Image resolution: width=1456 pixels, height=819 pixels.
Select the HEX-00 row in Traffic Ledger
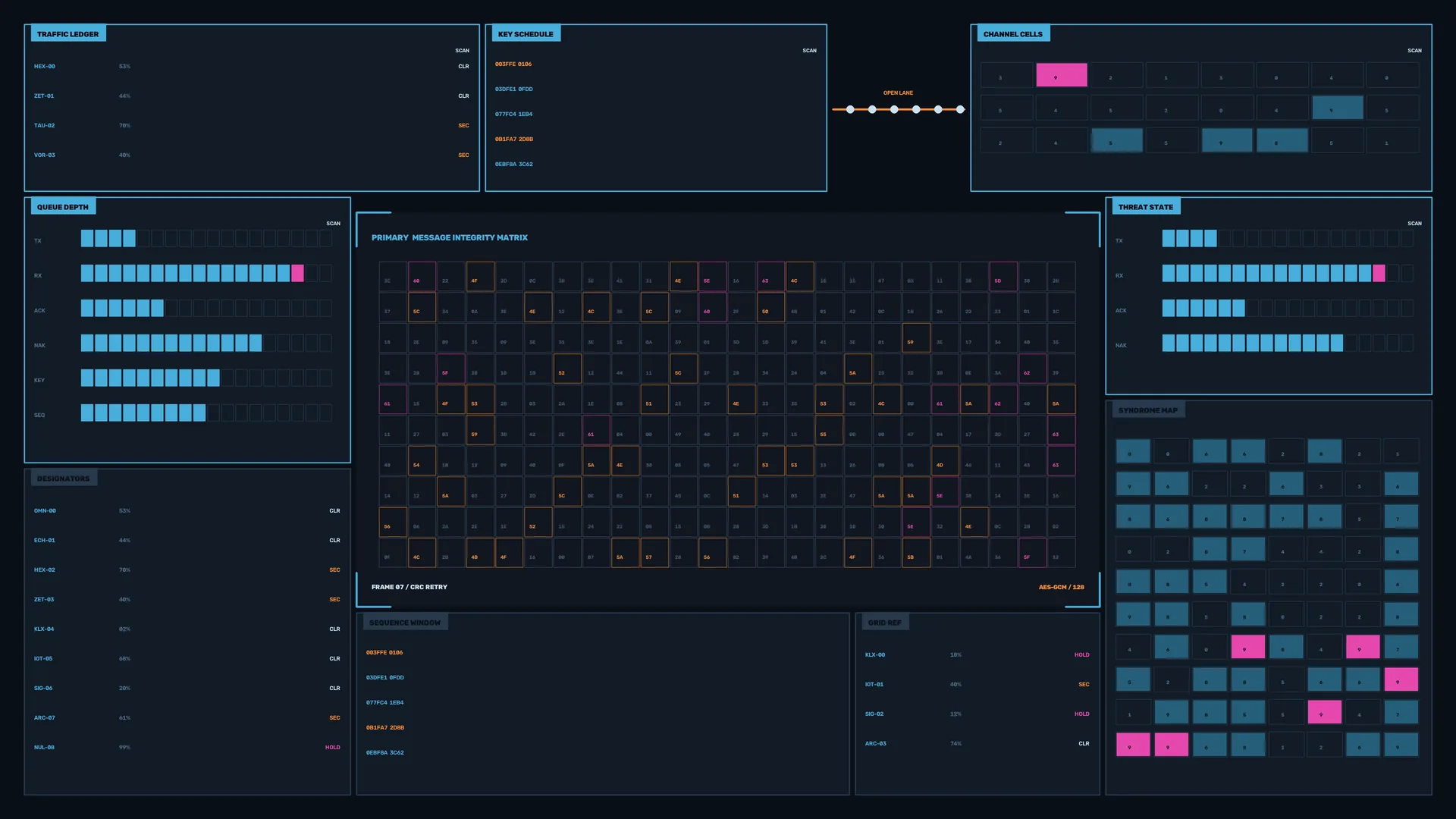252,67
